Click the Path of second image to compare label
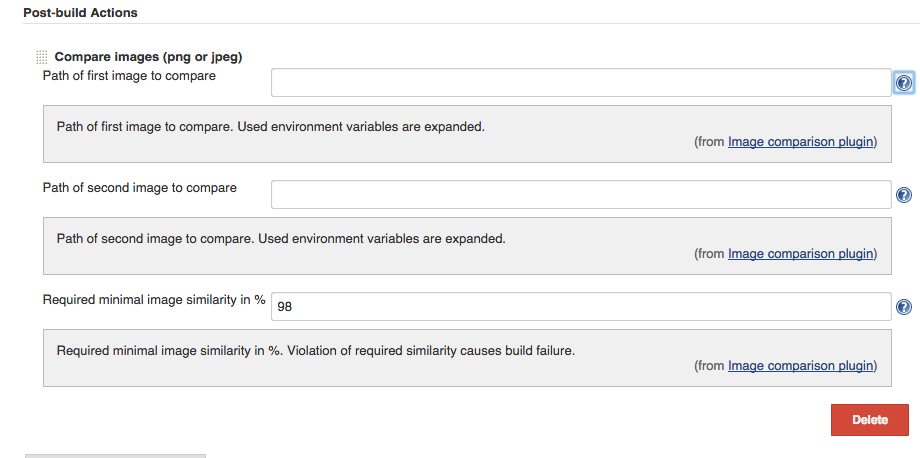This screenshot has height=458, width=920. (x=140, y=188)
